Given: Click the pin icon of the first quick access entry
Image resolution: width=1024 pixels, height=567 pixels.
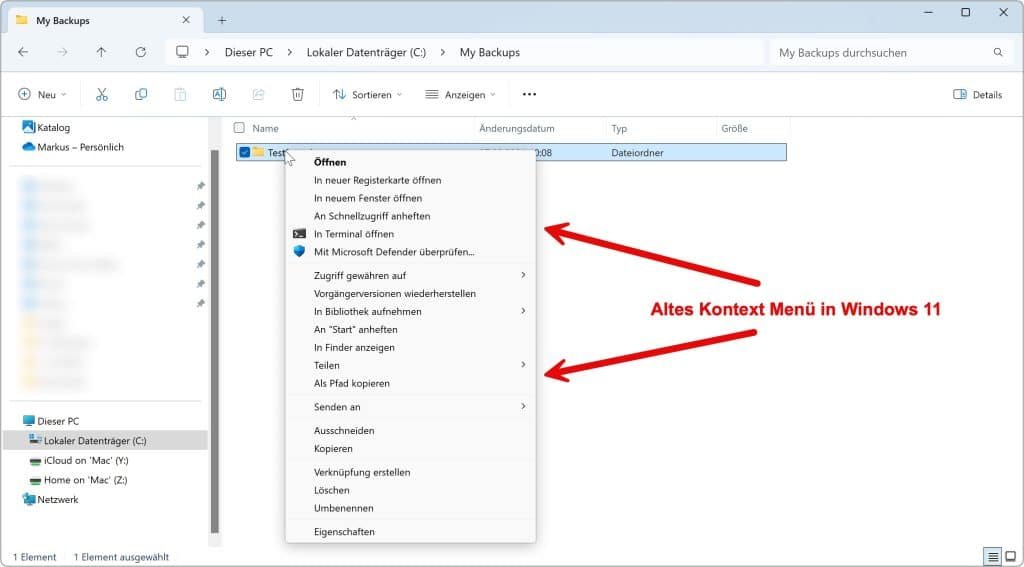Looking at the screenshot, I should 200,186.
